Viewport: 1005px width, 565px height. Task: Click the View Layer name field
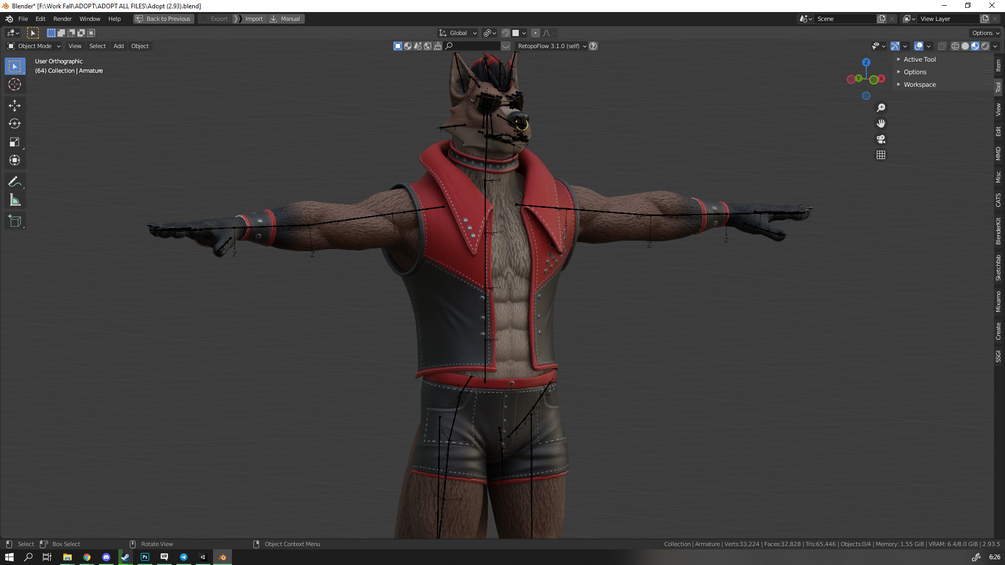947,19
